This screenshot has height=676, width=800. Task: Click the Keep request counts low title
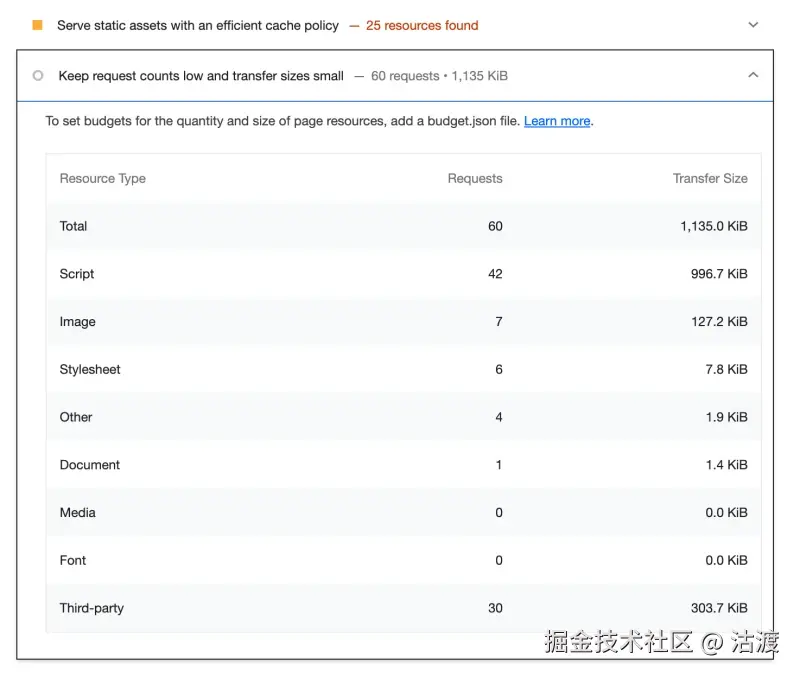pos(201,76)
